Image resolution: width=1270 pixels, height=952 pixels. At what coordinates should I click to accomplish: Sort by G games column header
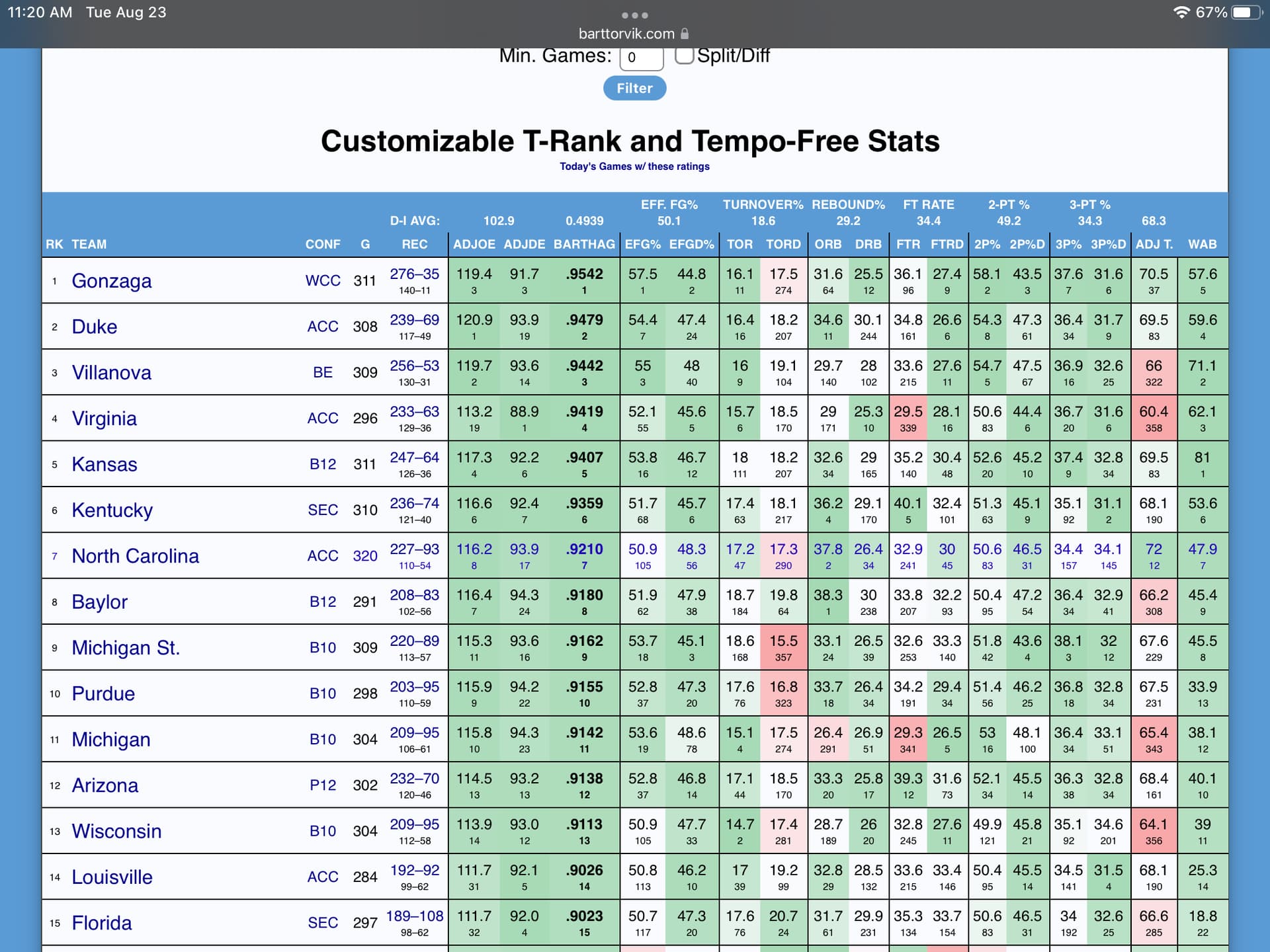[365, 245]
